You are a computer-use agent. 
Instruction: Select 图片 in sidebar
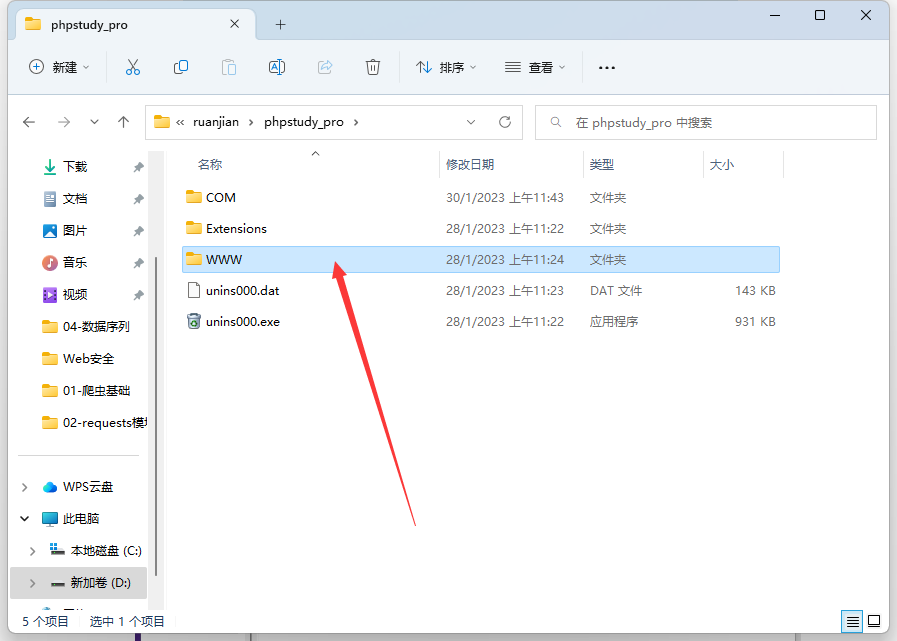pyautogui.click(x=75, y=231)
